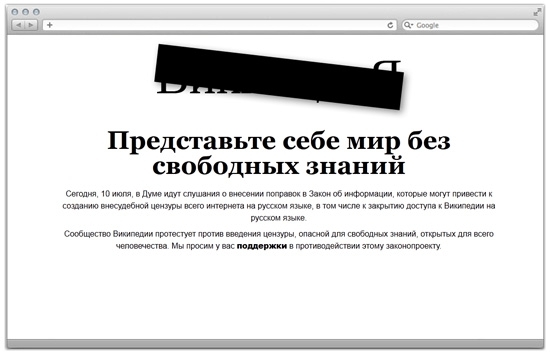Click the browser address bar

[x=220, y=25]
